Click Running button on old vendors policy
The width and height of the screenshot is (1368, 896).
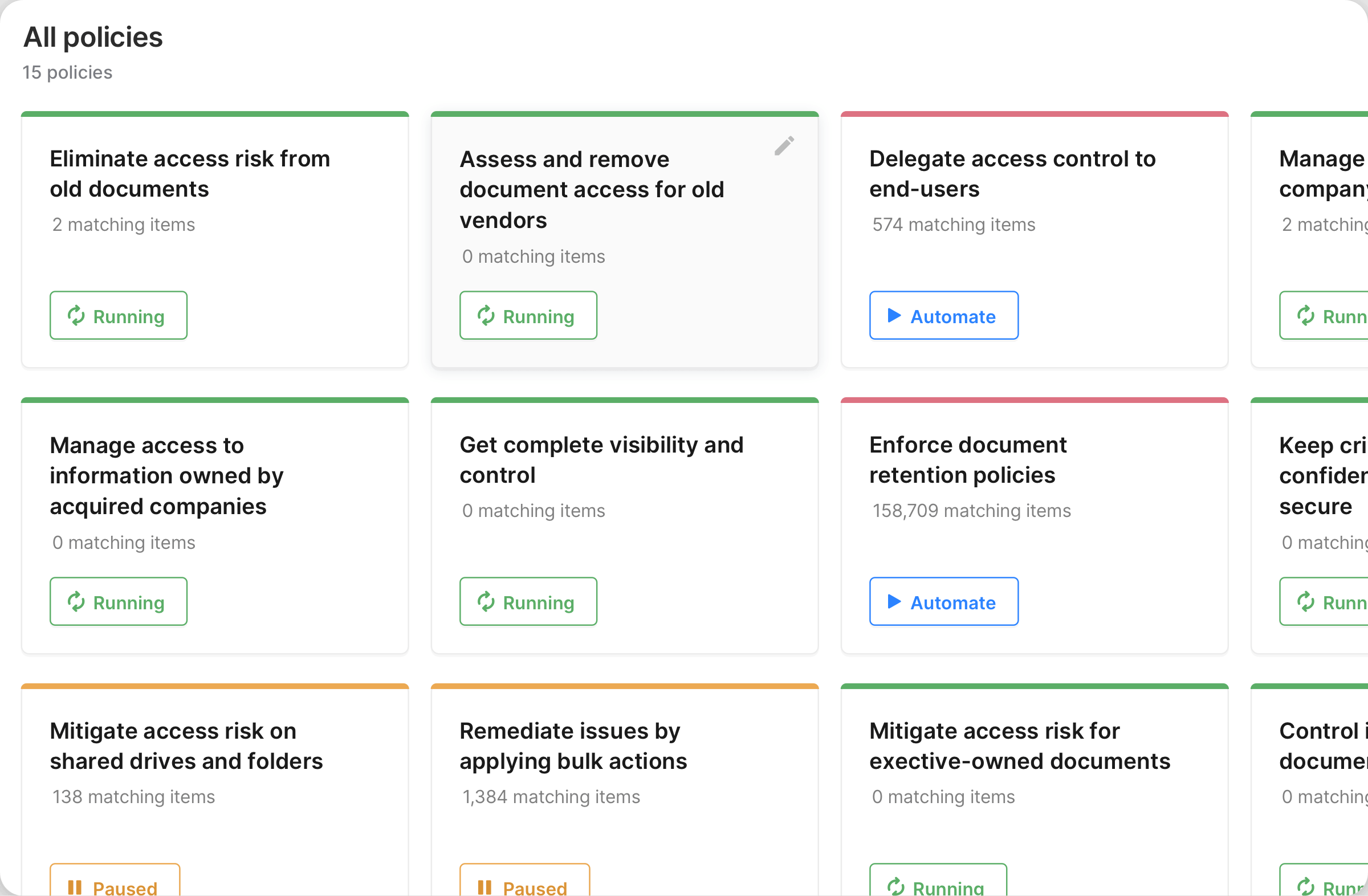point(528,316)
